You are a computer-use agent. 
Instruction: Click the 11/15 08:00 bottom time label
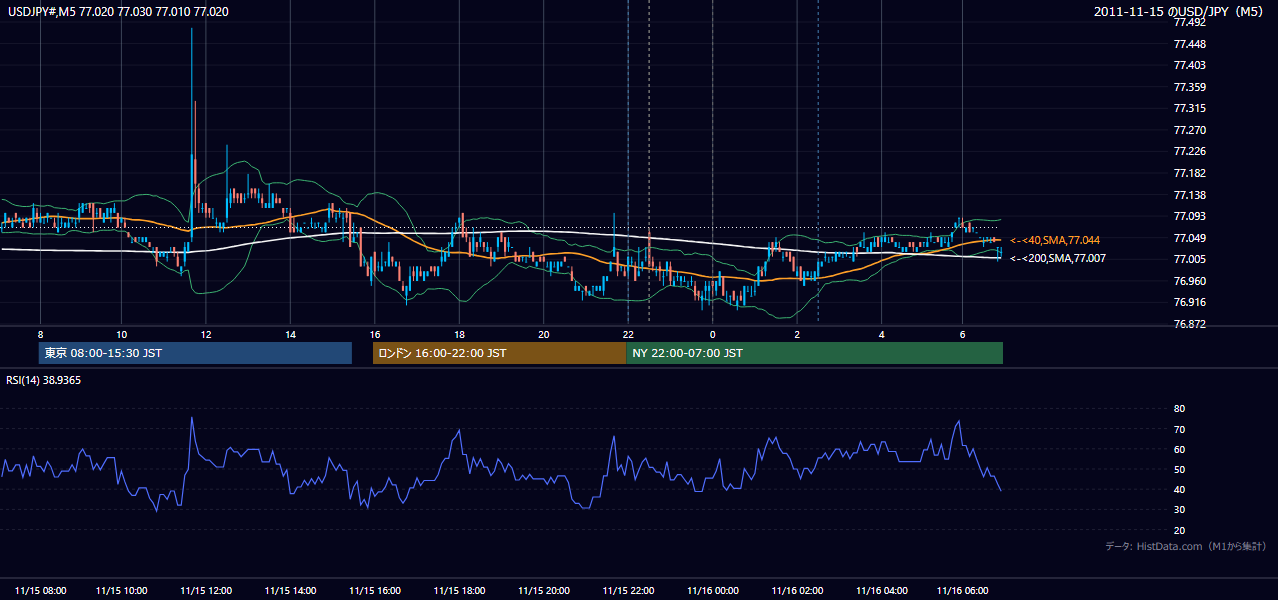click(41, 591)
